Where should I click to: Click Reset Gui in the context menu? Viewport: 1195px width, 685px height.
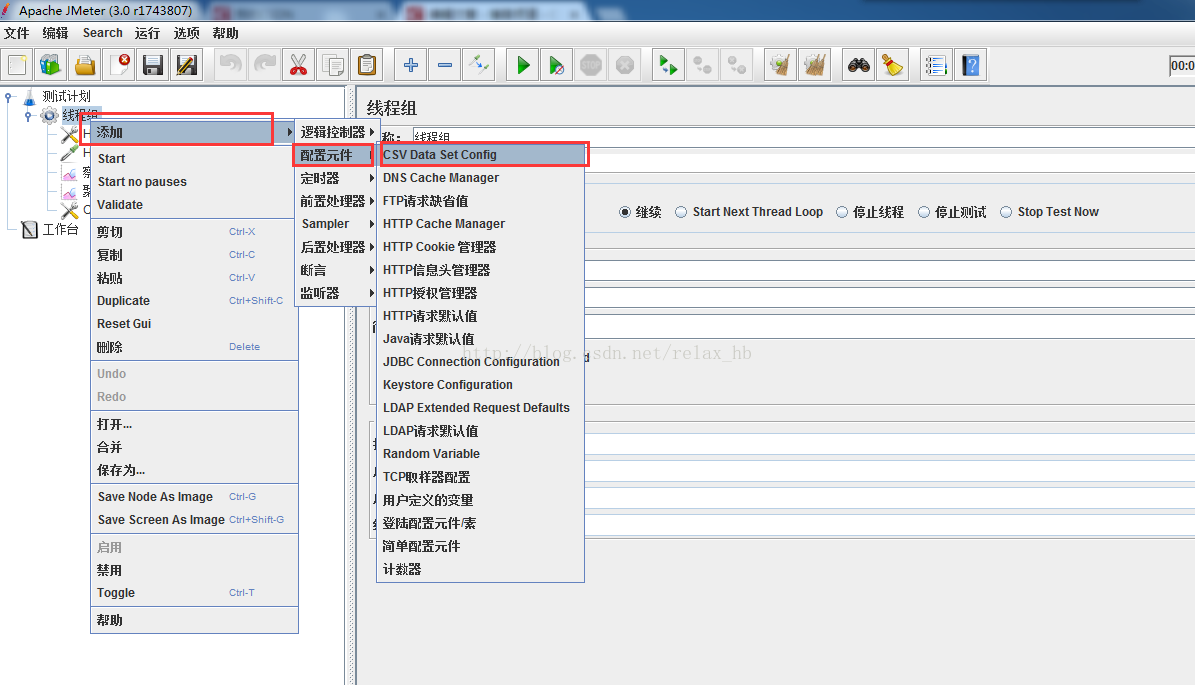(194, 324)
